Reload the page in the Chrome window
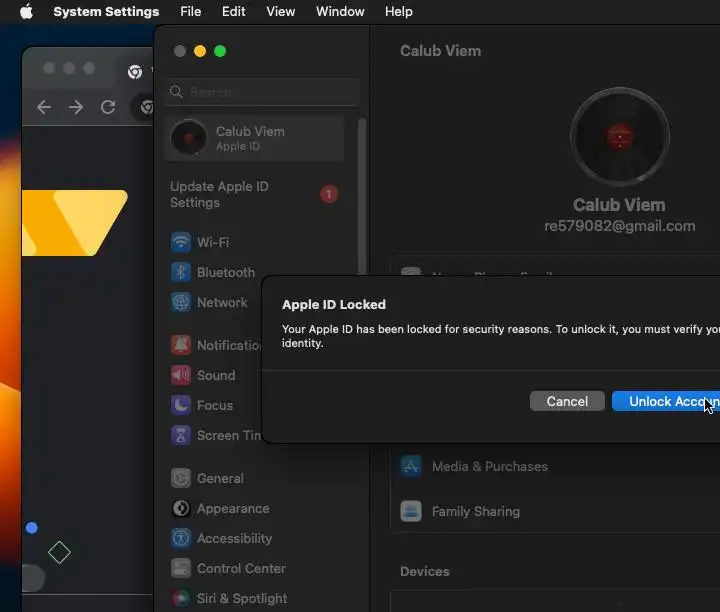This screenshot has height=612, width=720. (108, 107)
